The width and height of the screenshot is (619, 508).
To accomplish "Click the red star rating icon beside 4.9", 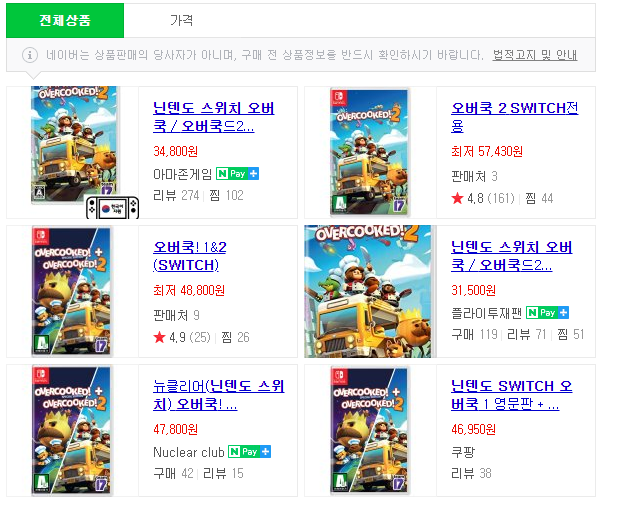I will (x=159, y=337).
